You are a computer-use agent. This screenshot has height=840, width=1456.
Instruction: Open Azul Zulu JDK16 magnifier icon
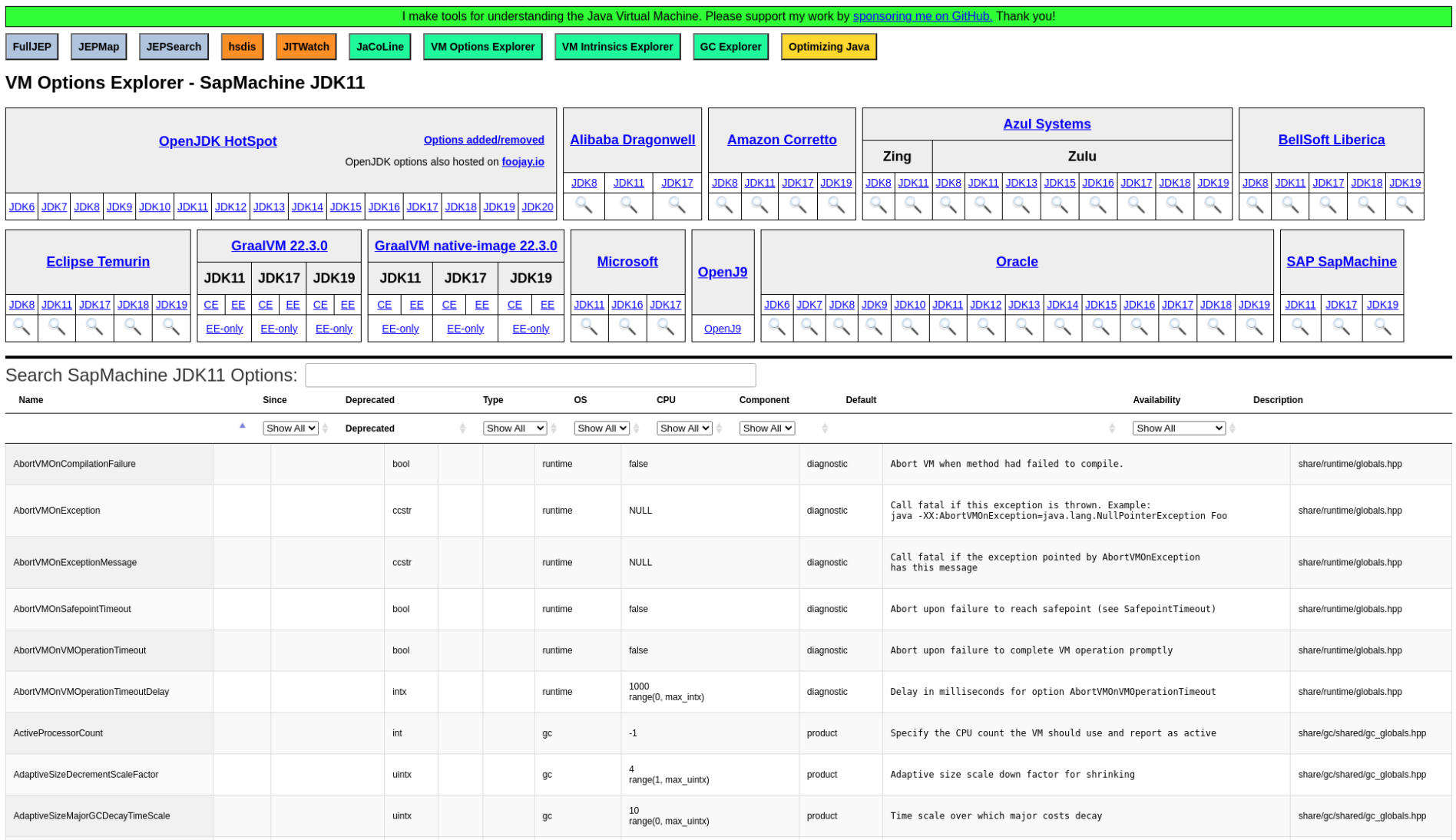coord(1097,205)
